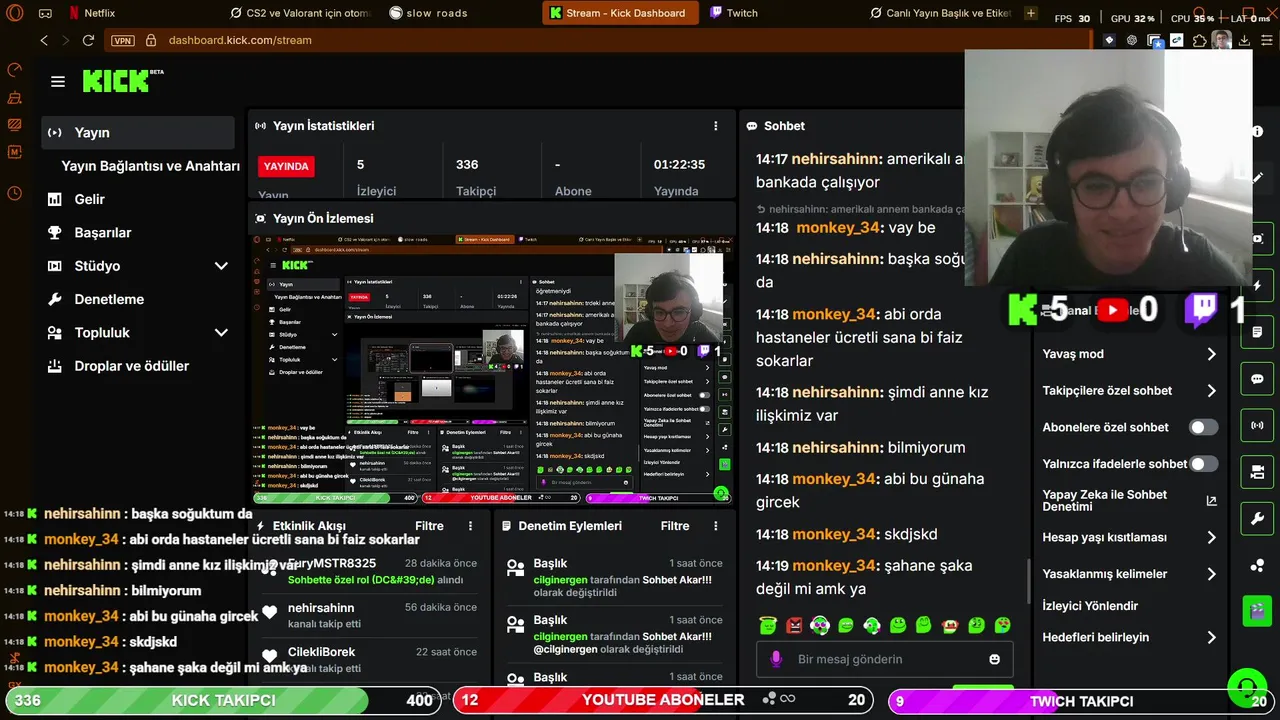This screenshot has height=720, width=1280.
Task: Open Denetim Eylemleri three-dot options
Action: click(715, 526)
